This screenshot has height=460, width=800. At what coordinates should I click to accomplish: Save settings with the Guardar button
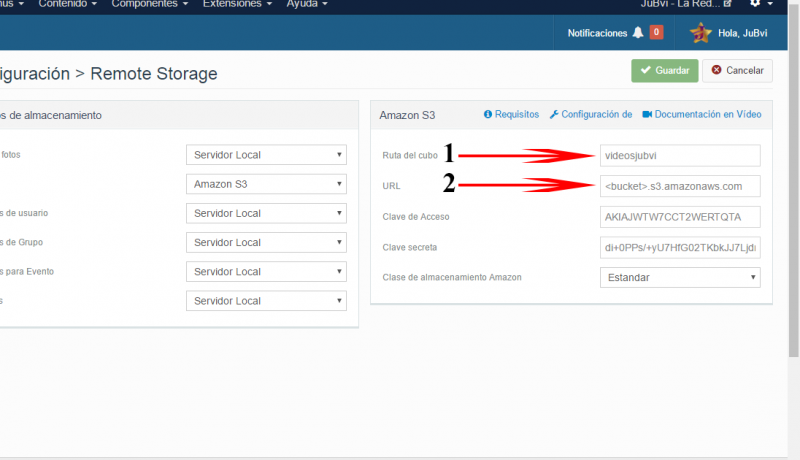click(x=664, y=70)
